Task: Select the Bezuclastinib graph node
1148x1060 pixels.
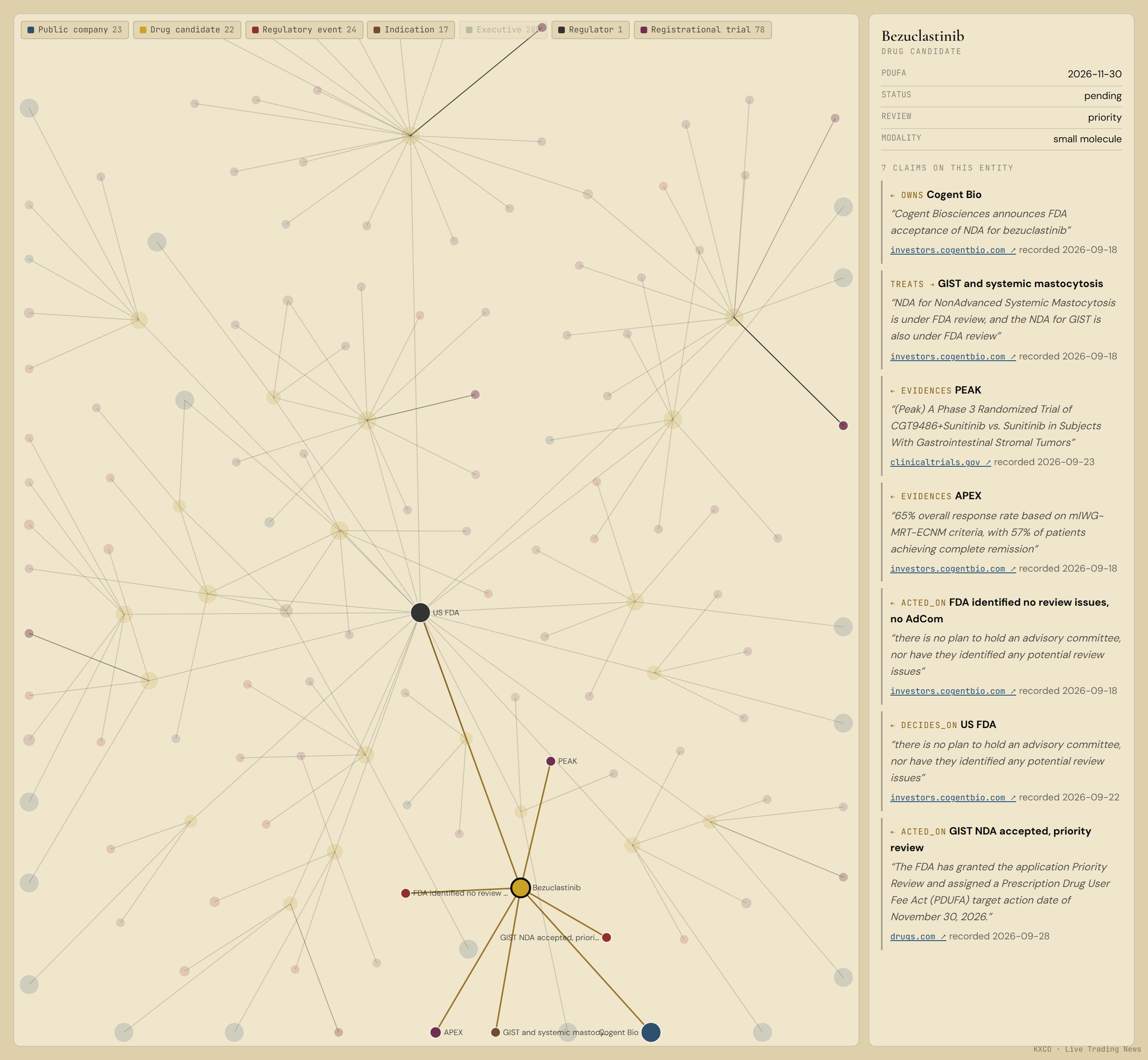Action: [x=521, y=888]
